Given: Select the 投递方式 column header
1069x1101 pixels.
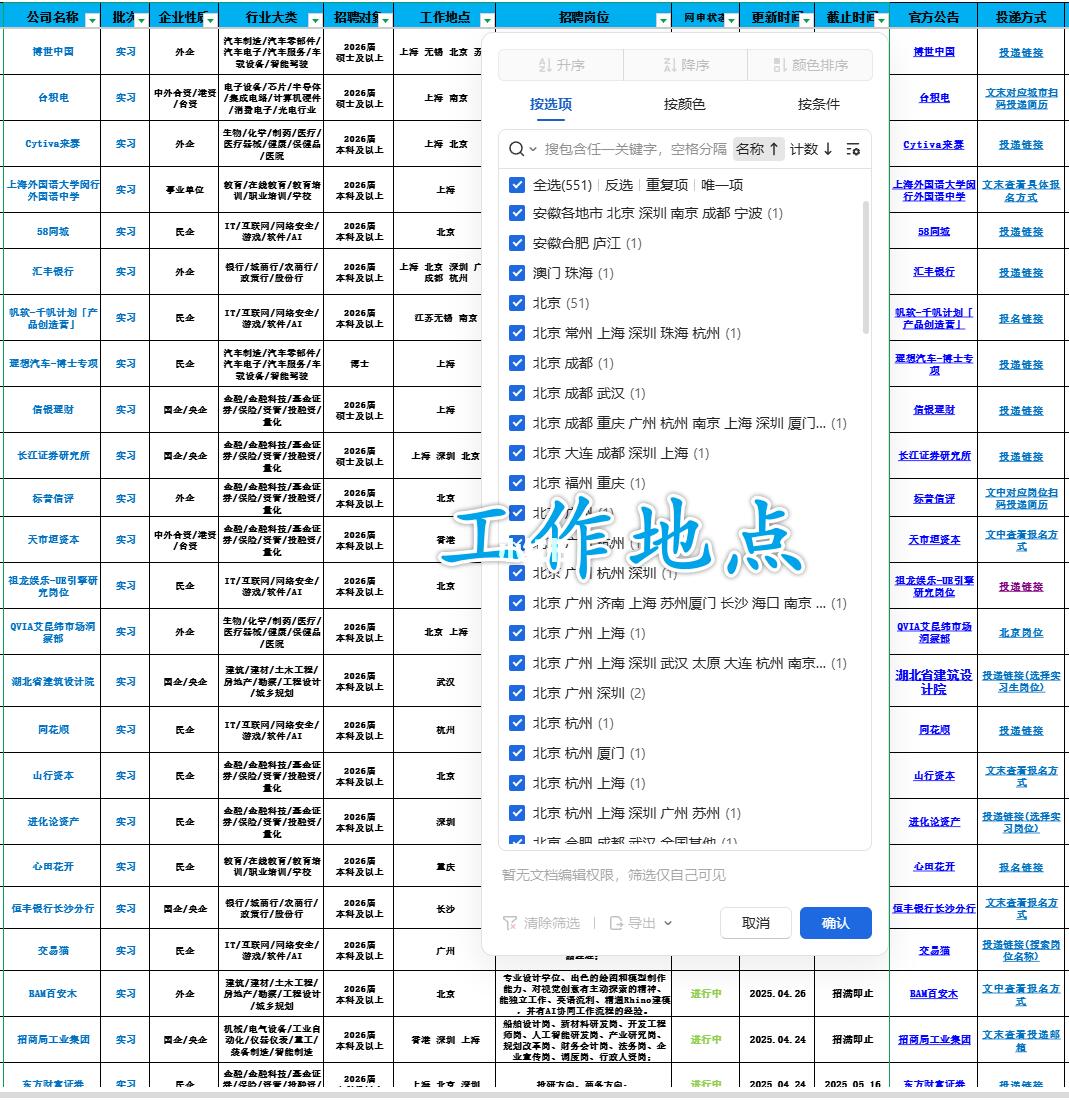Looking at the screenshot, I should point(1021,16).
